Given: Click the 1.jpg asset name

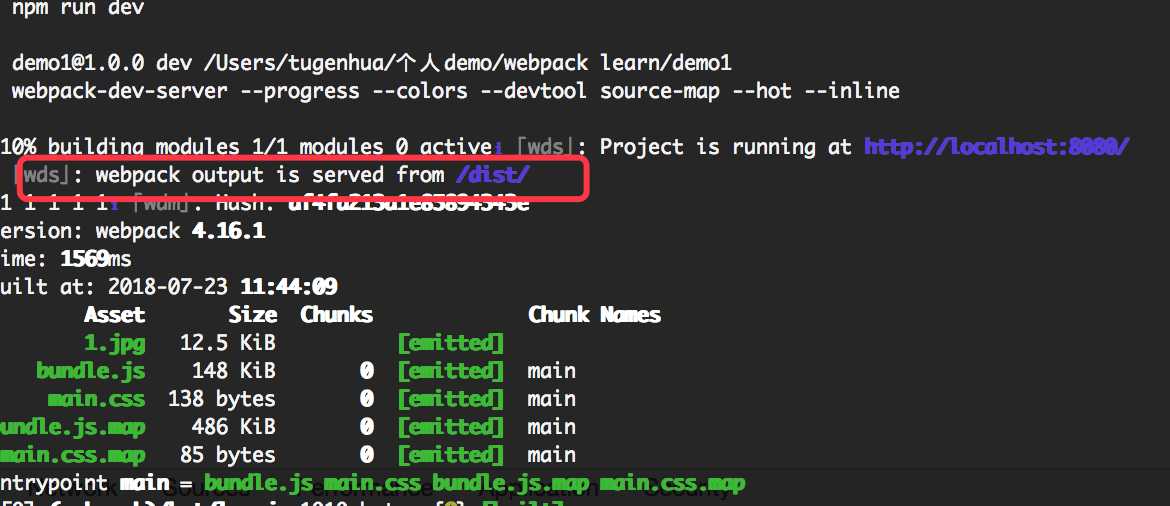Looking at the screenshot, I should click(x=114, y=343).
